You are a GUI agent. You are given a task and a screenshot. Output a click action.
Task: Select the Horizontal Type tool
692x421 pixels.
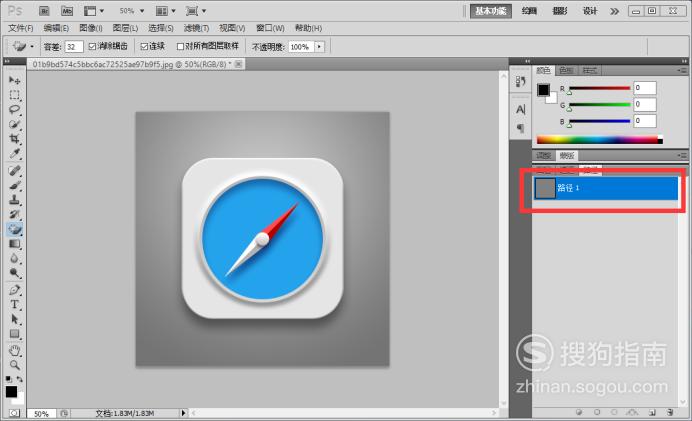point(15,304)
